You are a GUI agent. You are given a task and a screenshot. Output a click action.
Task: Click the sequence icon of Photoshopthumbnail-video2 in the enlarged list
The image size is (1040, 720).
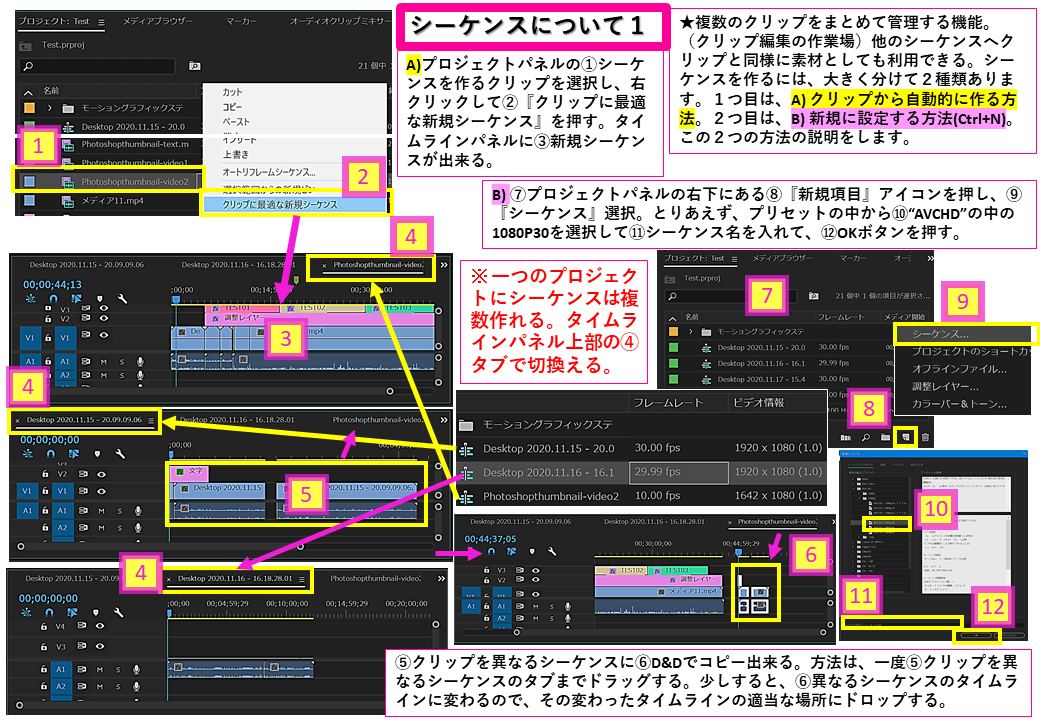[466, 497]
